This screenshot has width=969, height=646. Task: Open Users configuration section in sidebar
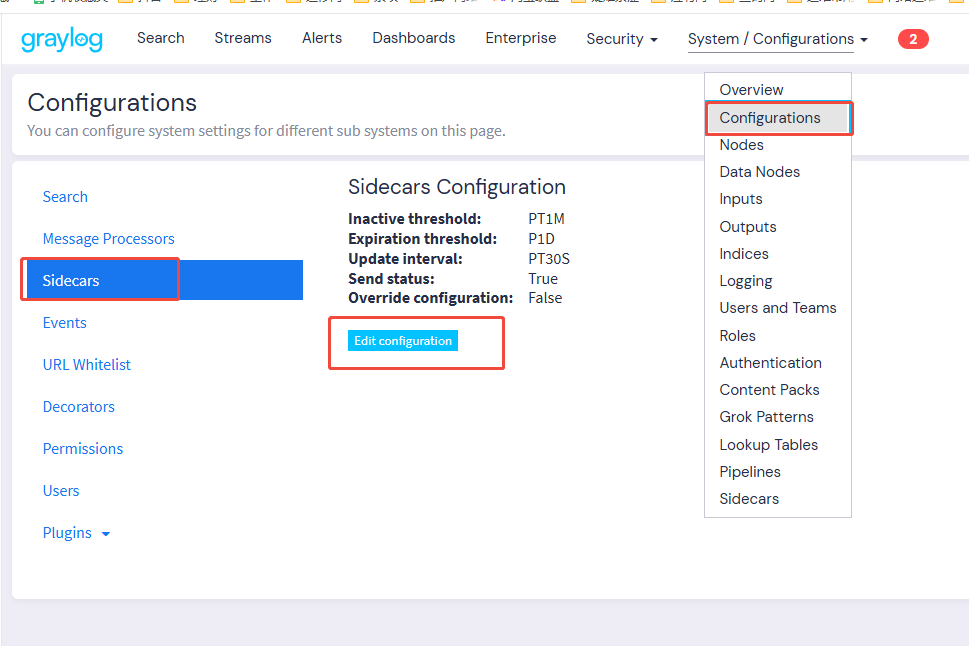pyautogui.click(x=61, y=491)
